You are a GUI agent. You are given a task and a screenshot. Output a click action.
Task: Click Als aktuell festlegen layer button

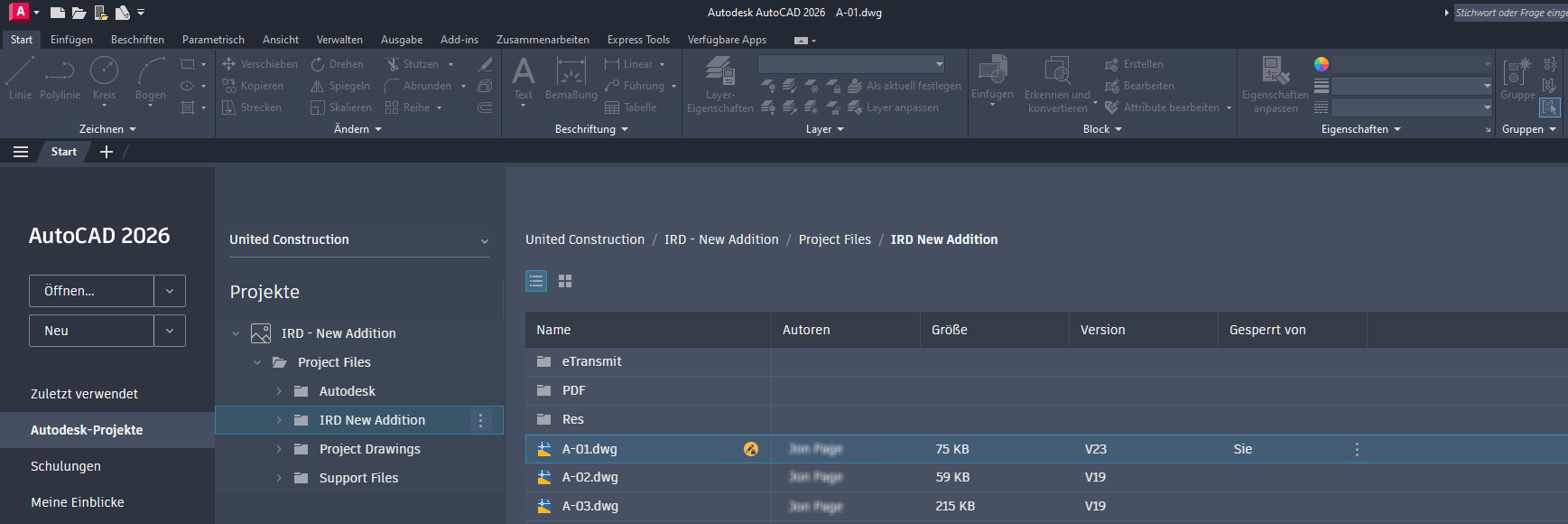click(905, 86)
